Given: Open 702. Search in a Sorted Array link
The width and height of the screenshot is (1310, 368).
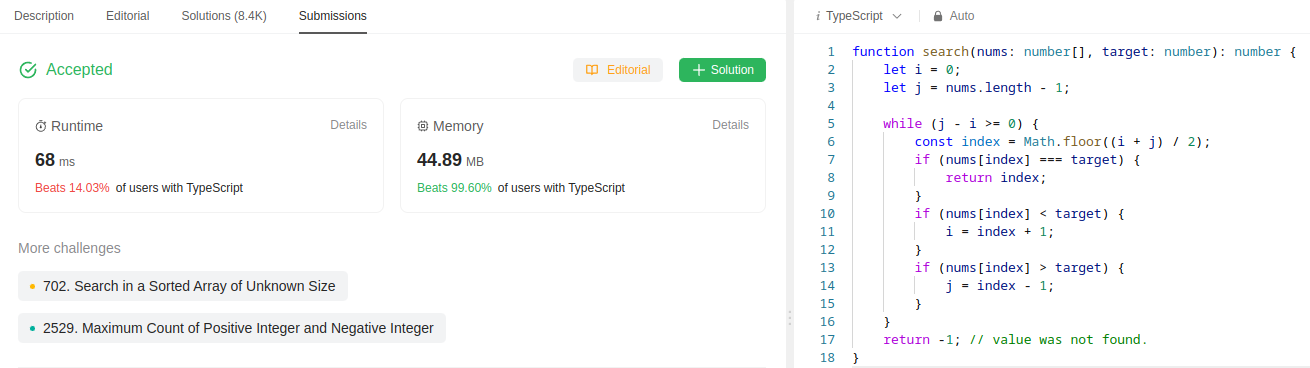Looking at the screenshot, I should coord(183,286).
